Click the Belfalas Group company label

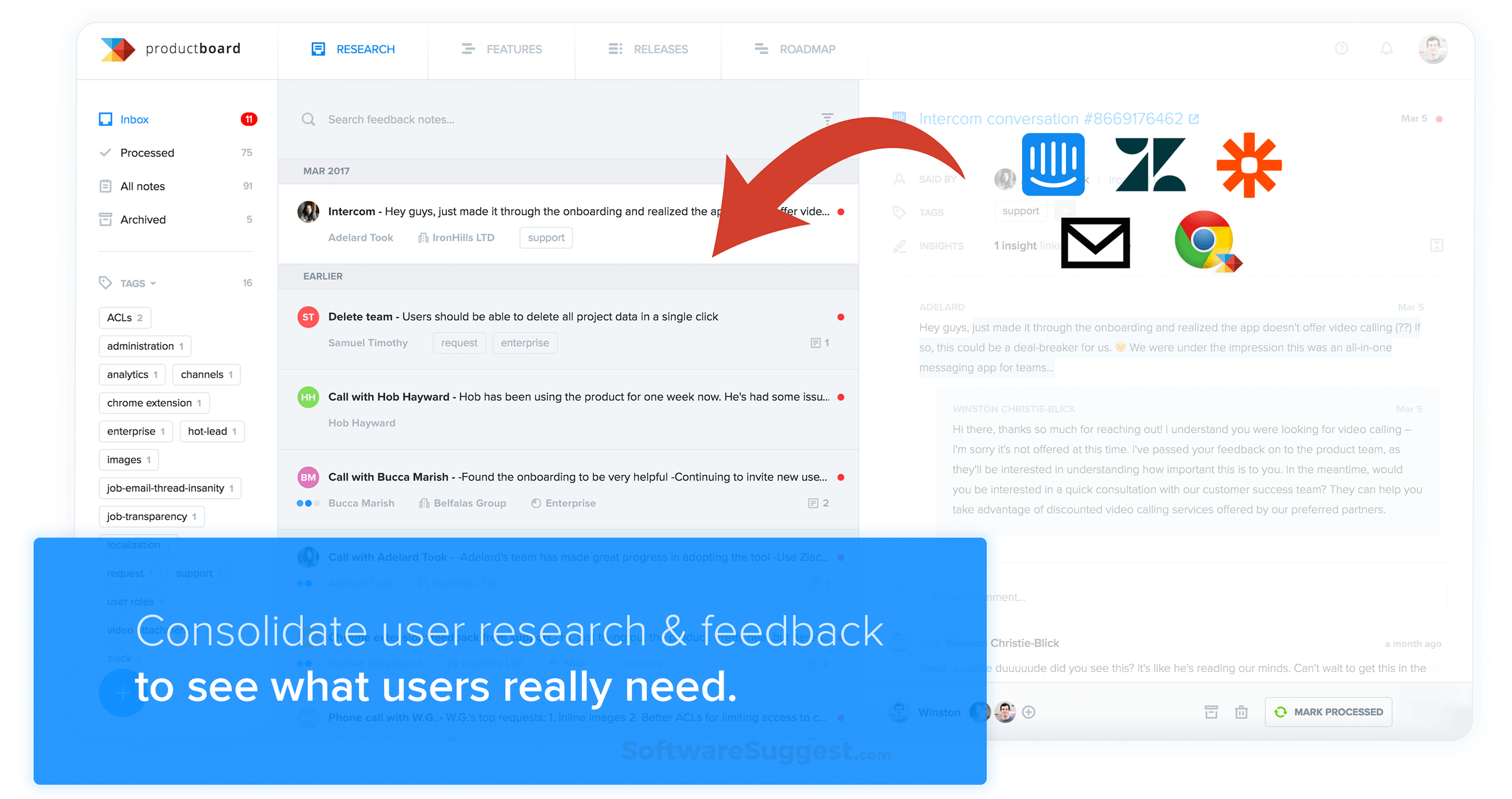462,504
